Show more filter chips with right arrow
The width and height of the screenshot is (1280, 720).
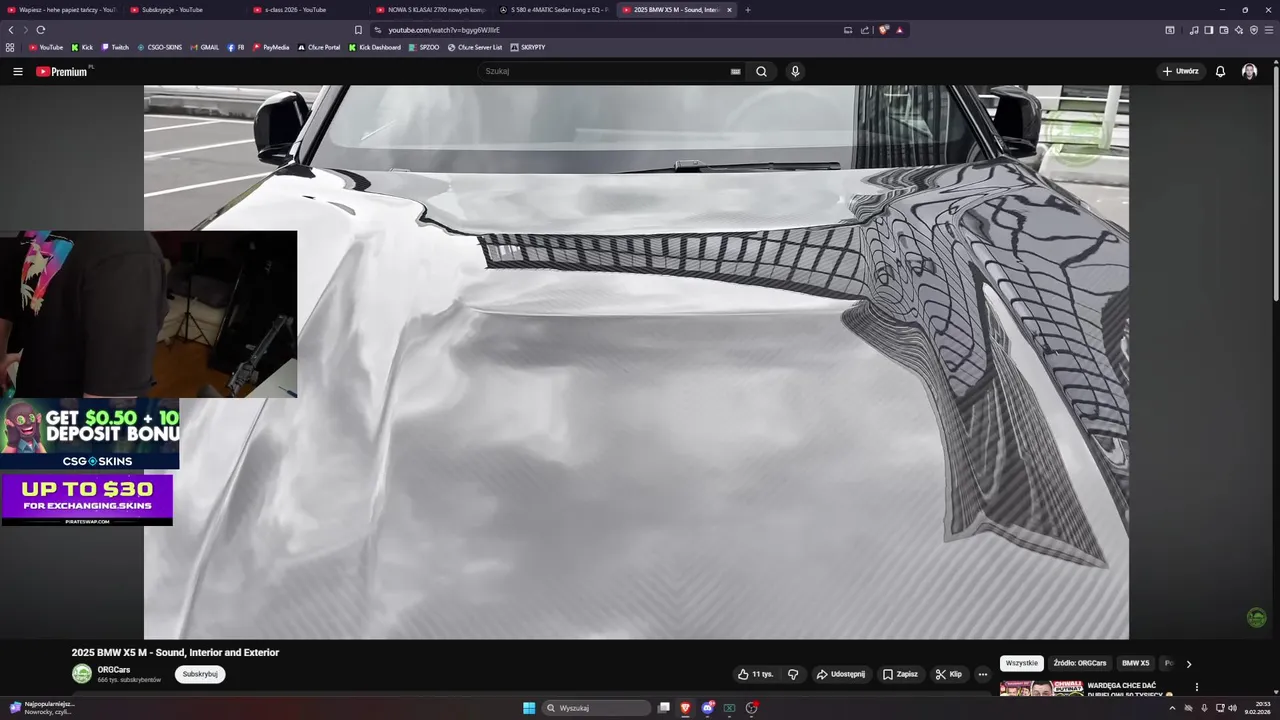[x=1189, y=663]
